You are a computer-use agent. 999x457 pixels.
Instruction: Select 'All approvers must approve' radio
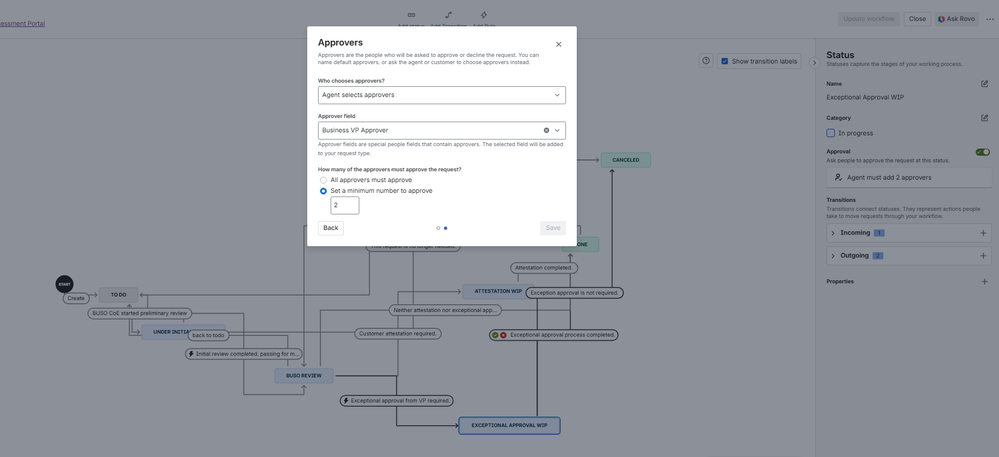323,180
